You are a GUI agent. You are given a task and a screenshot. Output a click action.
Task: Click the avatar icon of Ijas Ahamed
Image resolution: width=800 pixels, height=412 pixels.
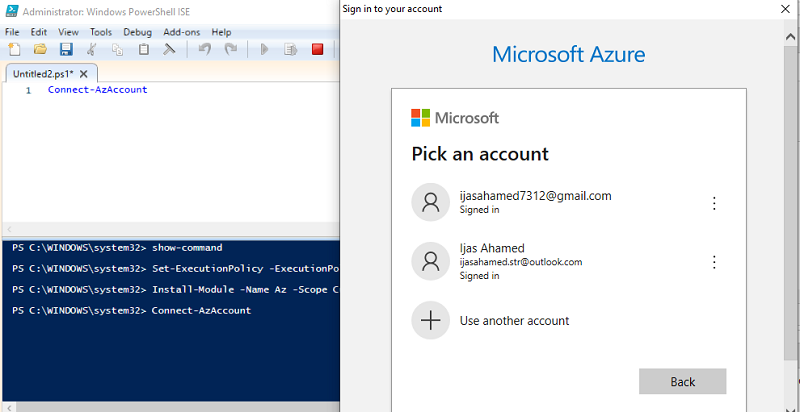431,261
